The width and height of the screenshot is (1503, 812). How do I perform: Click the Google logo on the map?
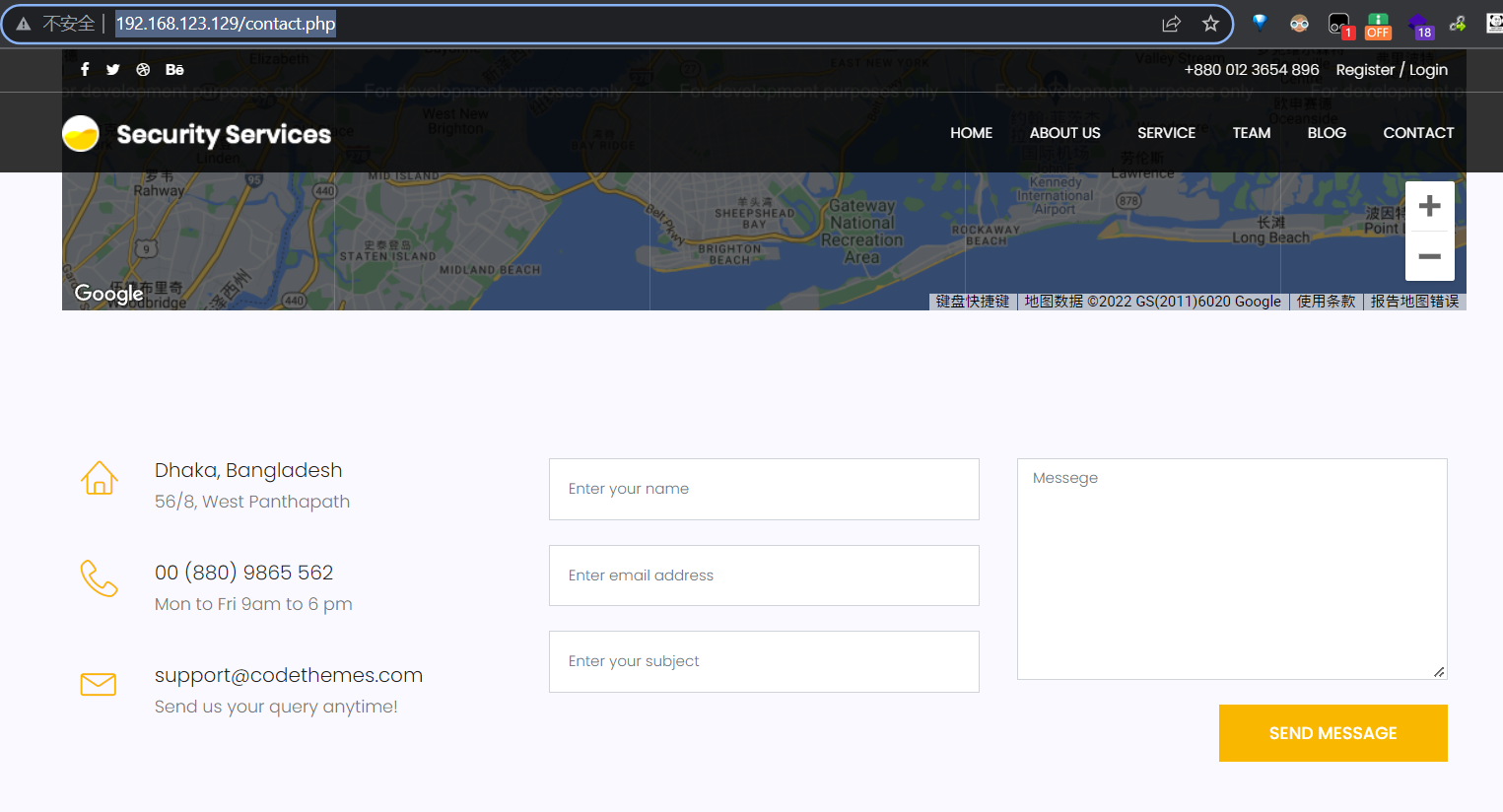[109, 293]
